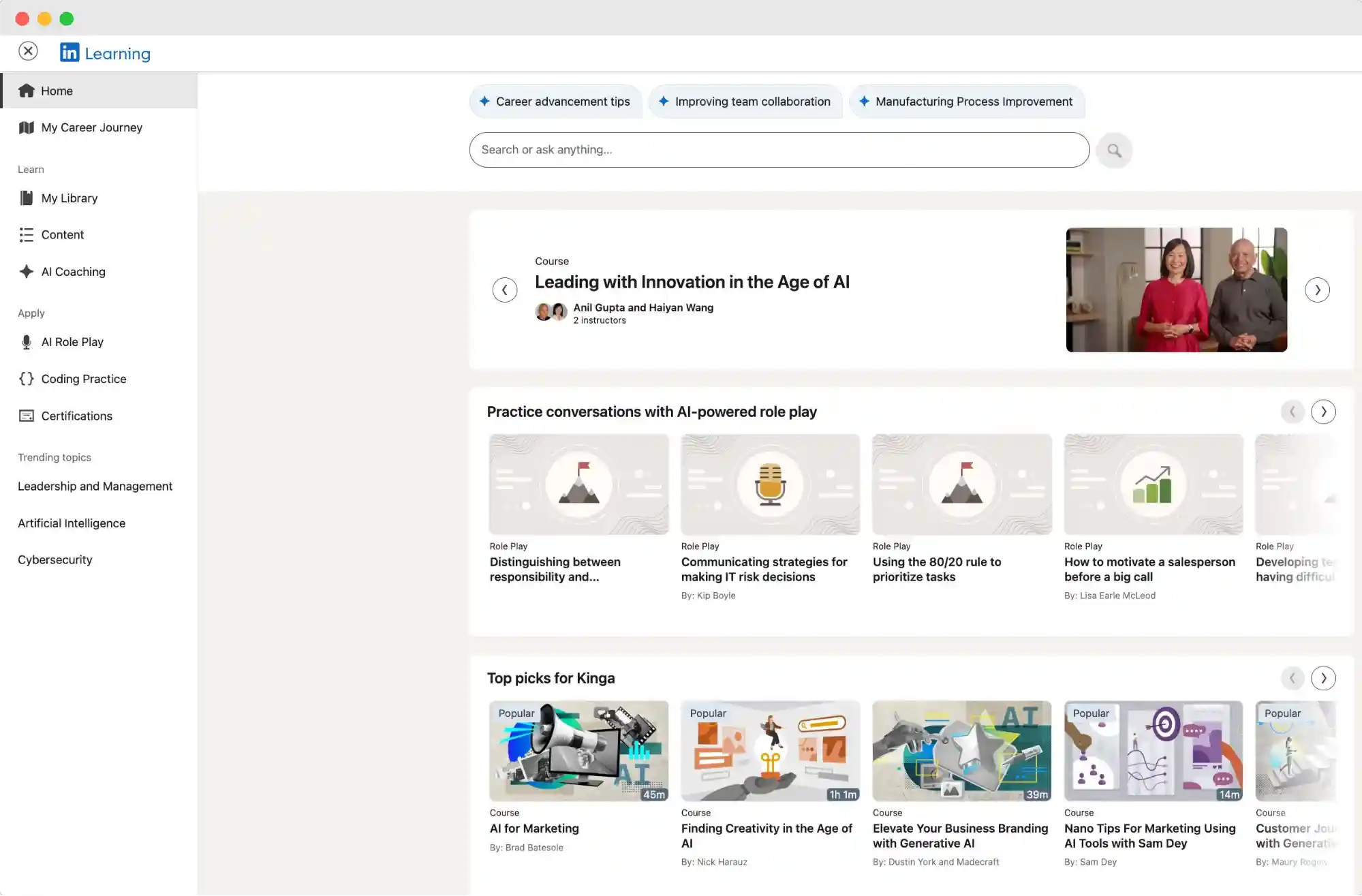The image size is (1362, 896).
Task: Browse Cybersecurity trending topic
Action: pos(55,560)
